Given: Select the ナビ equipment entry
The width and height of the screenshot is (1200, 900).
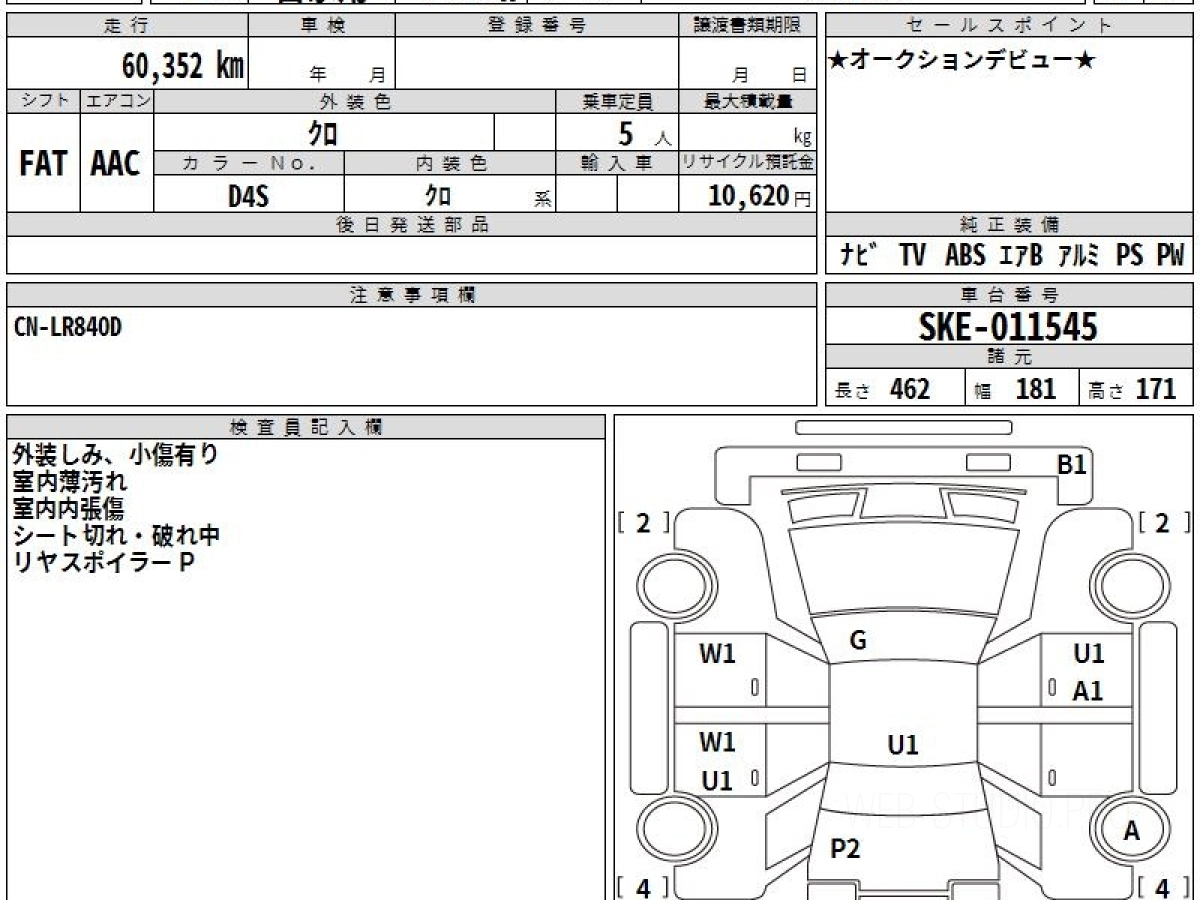Looking at the screenshot, I should coord(859,256).
